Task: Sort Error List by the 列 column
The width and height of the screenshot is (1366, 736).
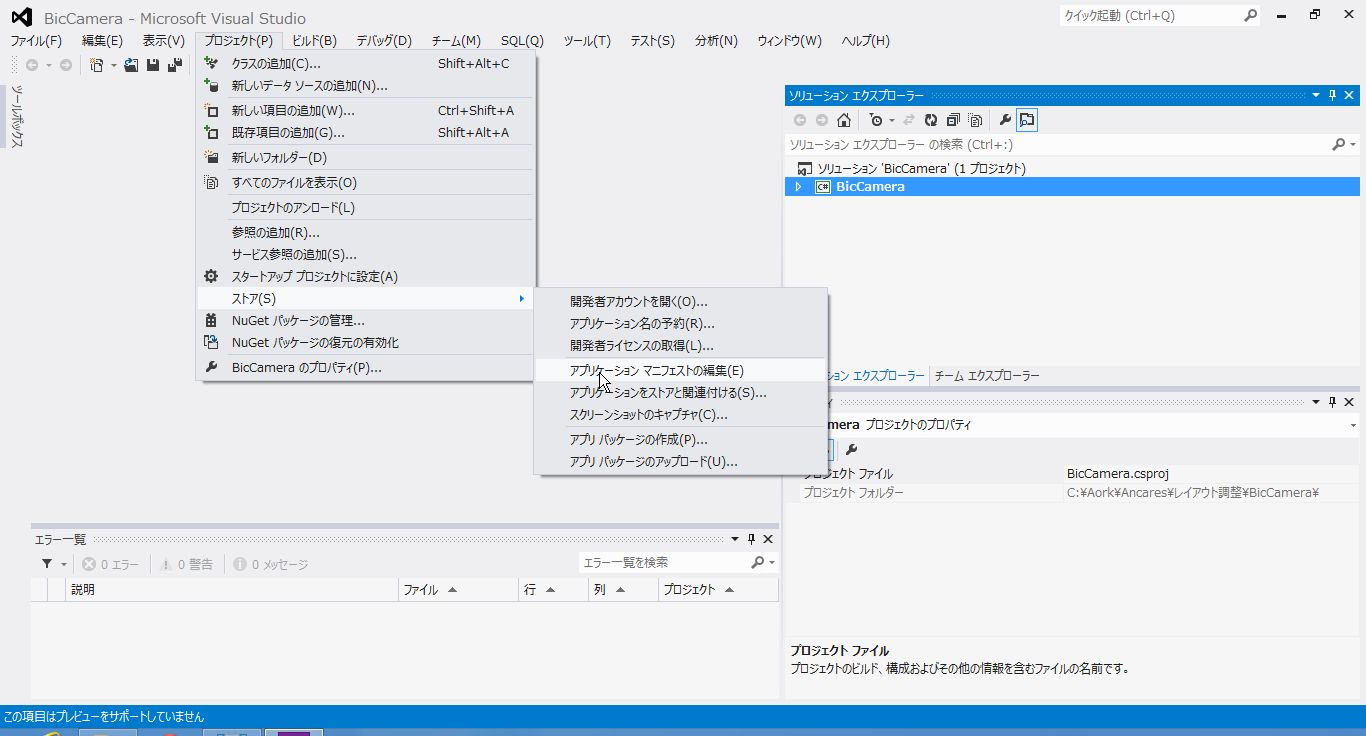Action: click(623, 590)
